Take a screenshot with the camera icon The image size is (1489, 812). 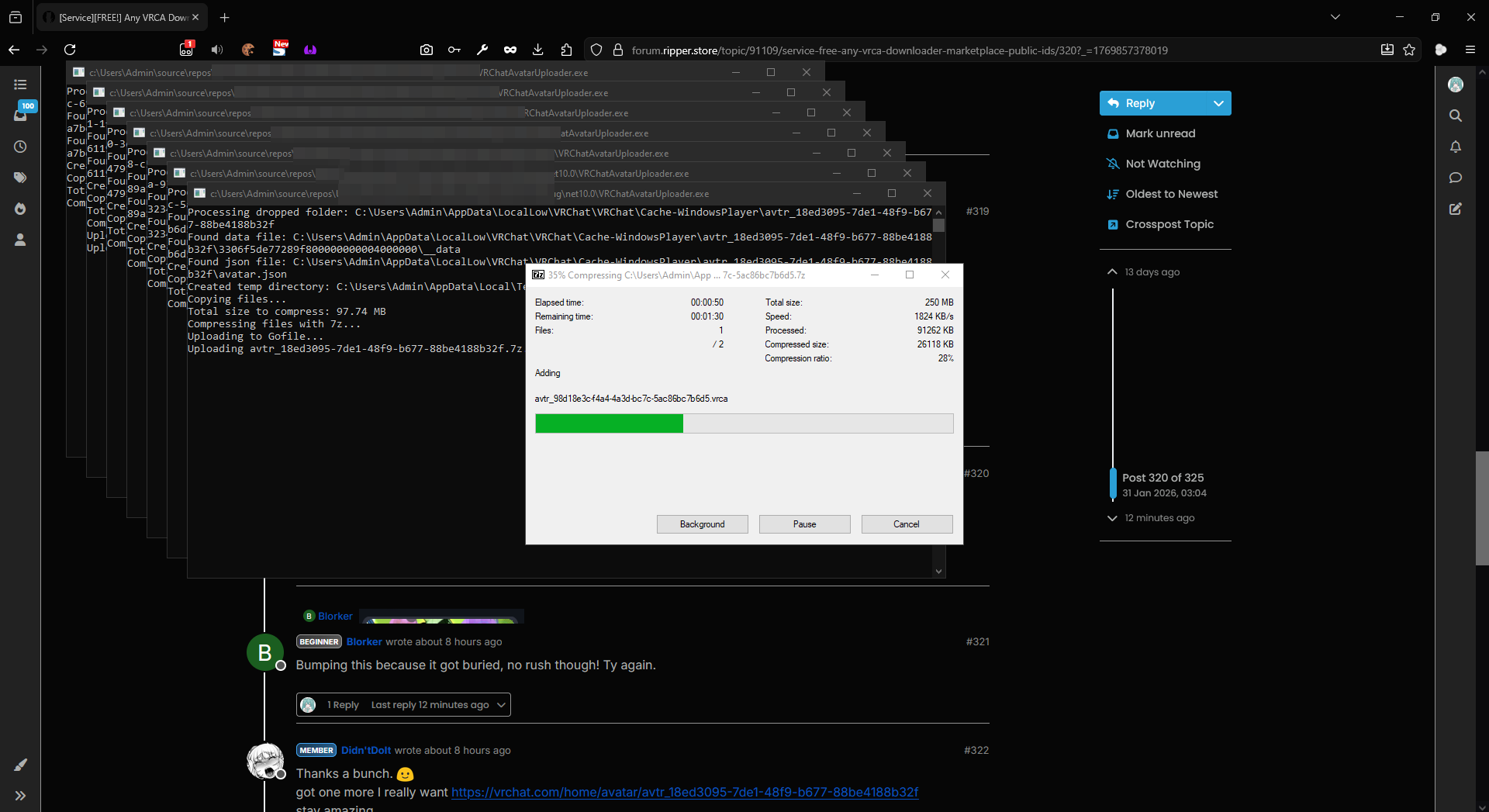427,50
